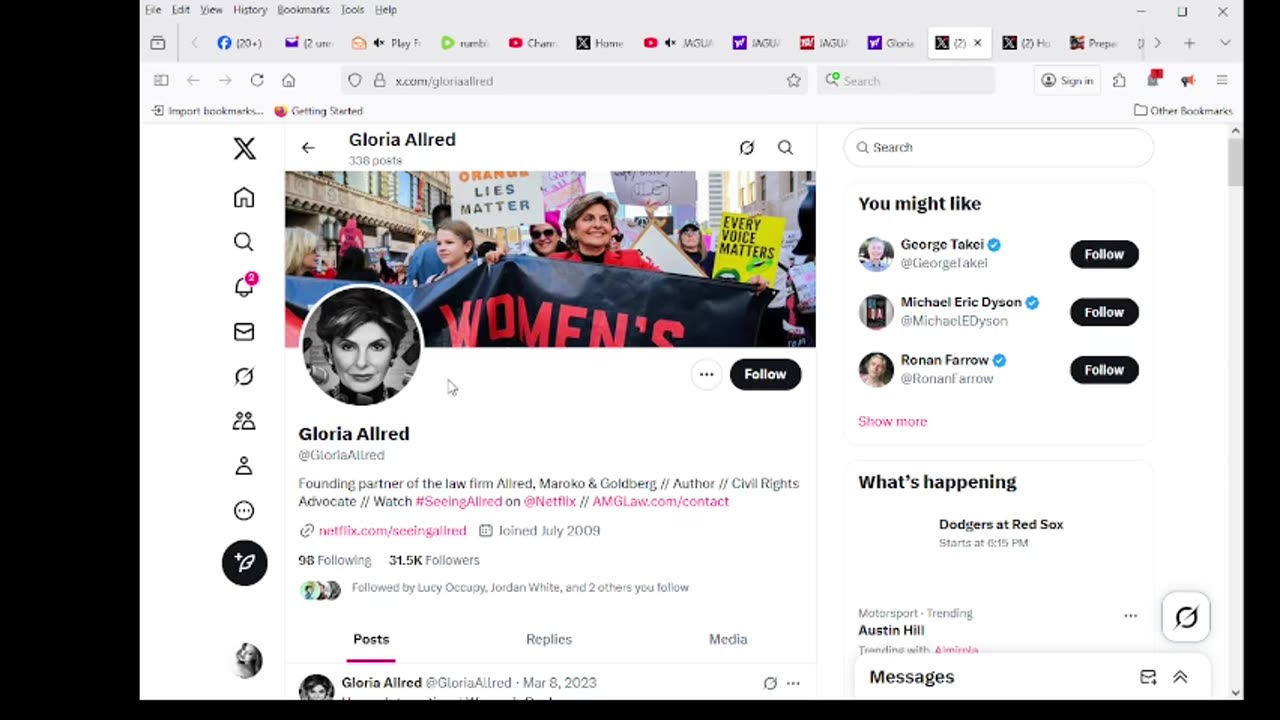
Task: Switch to the Replies tab
Action: pyautogui.click(x=549, y=639)
